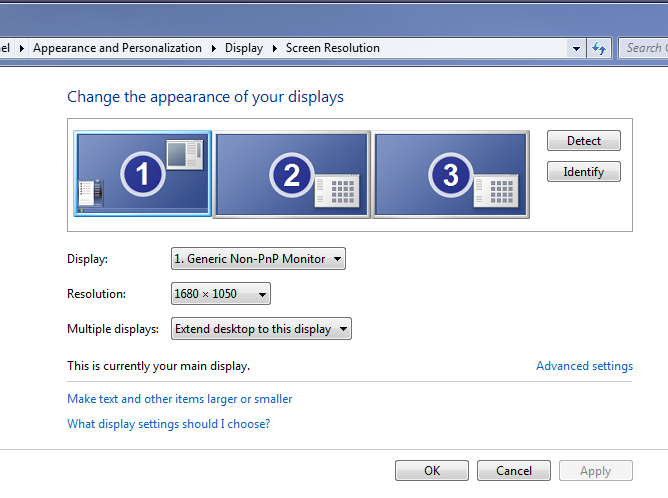Open Advanced settings link
This screenshot has height=498, width=668.
tap(584, 366)
